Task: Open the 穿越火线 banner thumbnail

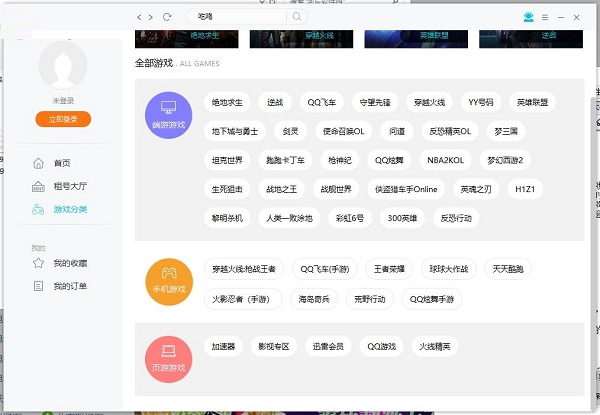Action: coord(302,39)
